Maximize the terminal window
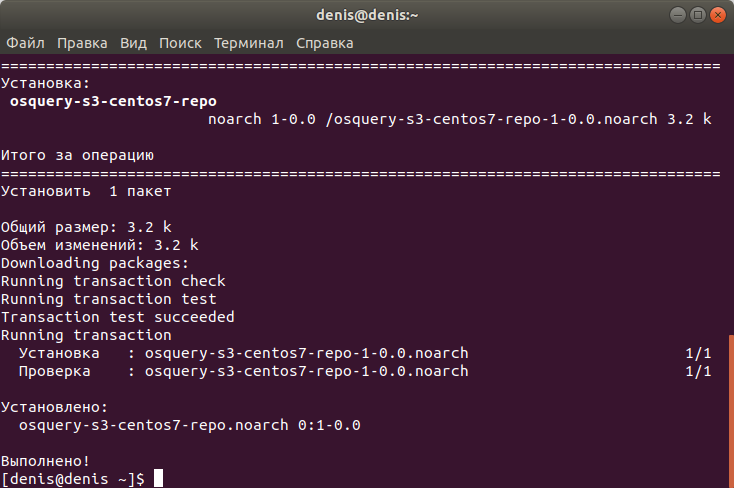The height and width of the screenshot is (488, 734). point(697,15)
